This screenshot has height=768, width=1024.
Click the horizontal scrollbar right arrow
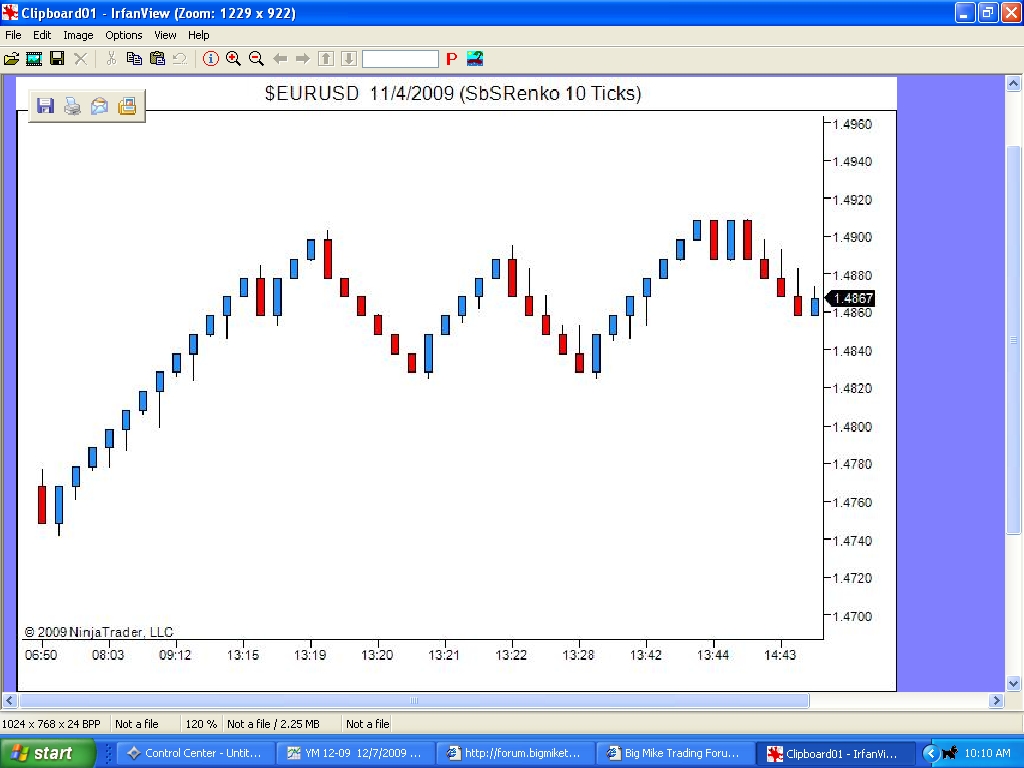click(x=996, y=701)
